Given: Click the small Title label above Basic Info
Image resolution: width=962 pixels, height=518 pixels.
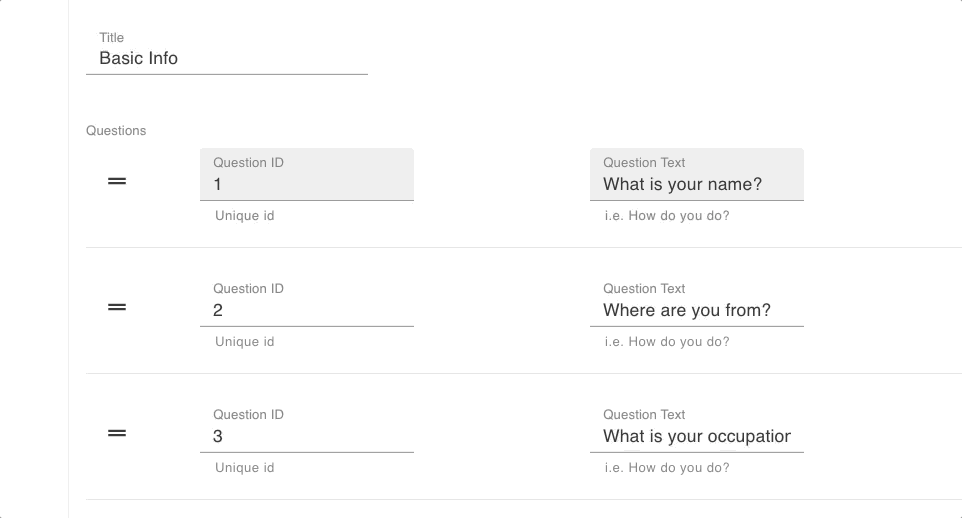Looking at the screenshot, I should coord(112,37).
